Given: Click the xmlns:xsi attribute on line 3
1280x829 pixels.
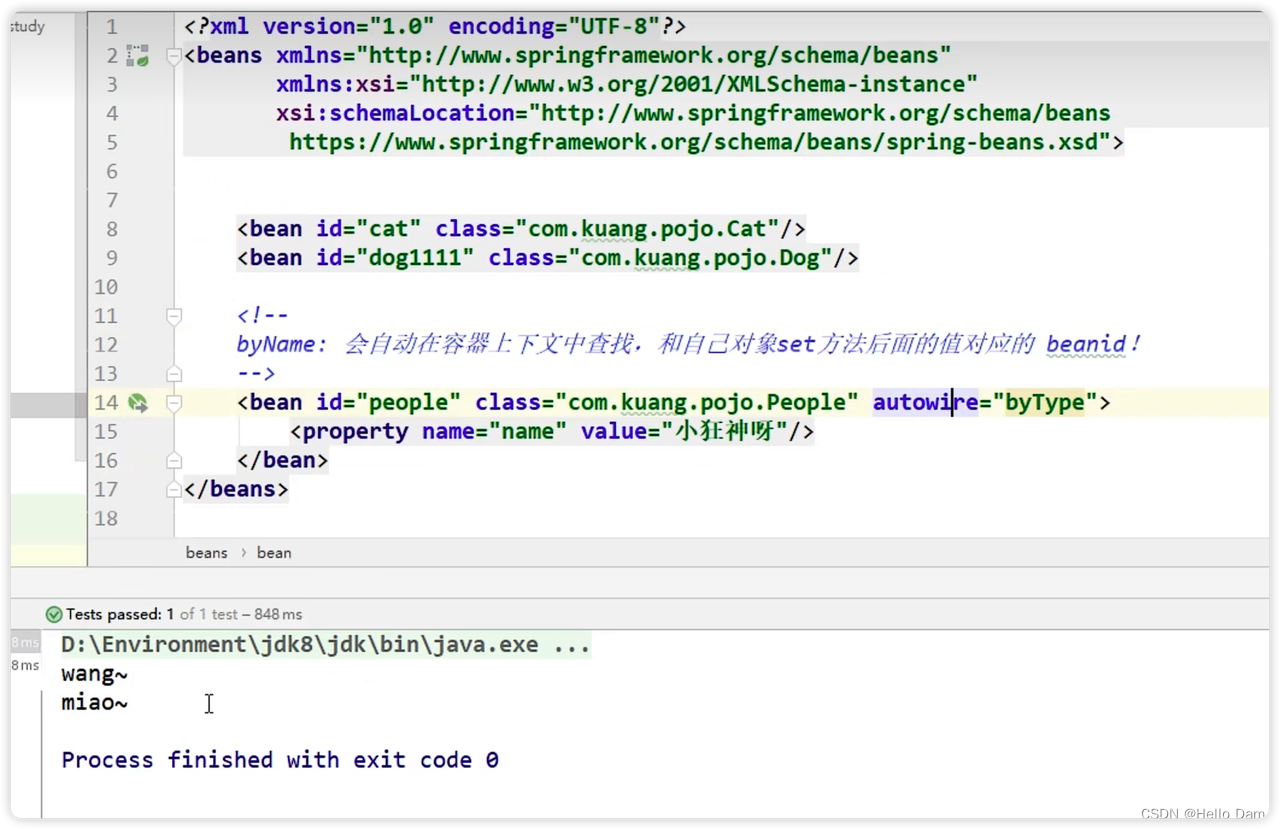Looking at the screenshot, I should (x=627, y=85).
